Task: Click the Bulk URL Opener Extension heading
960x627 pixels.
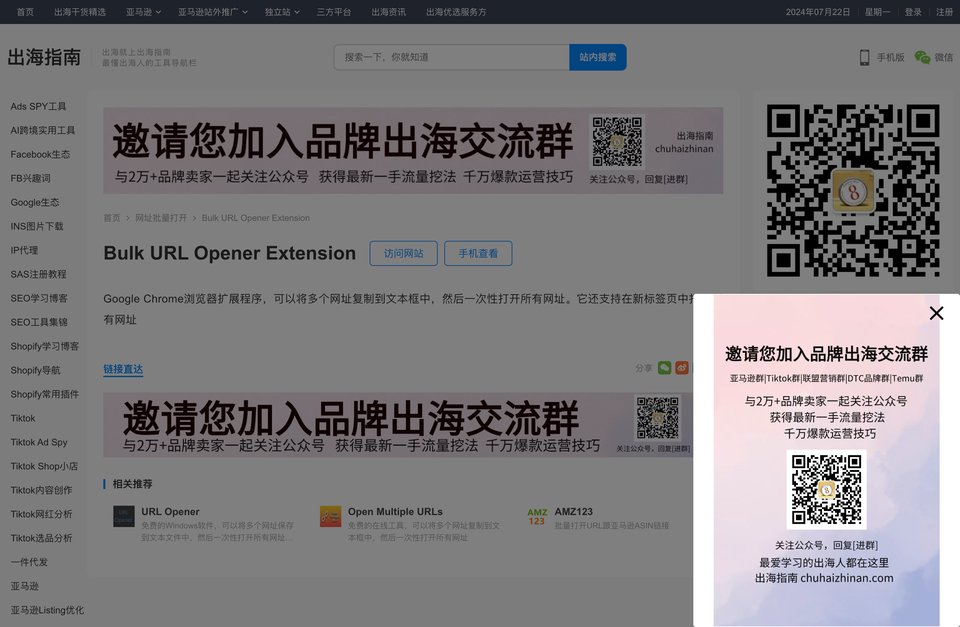Action: pos(230,253)
